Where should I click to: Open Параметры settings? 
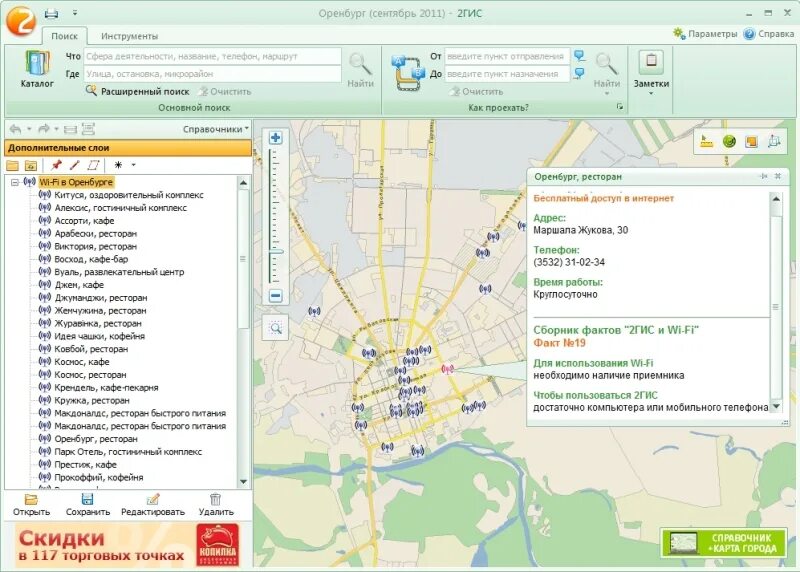706,34
